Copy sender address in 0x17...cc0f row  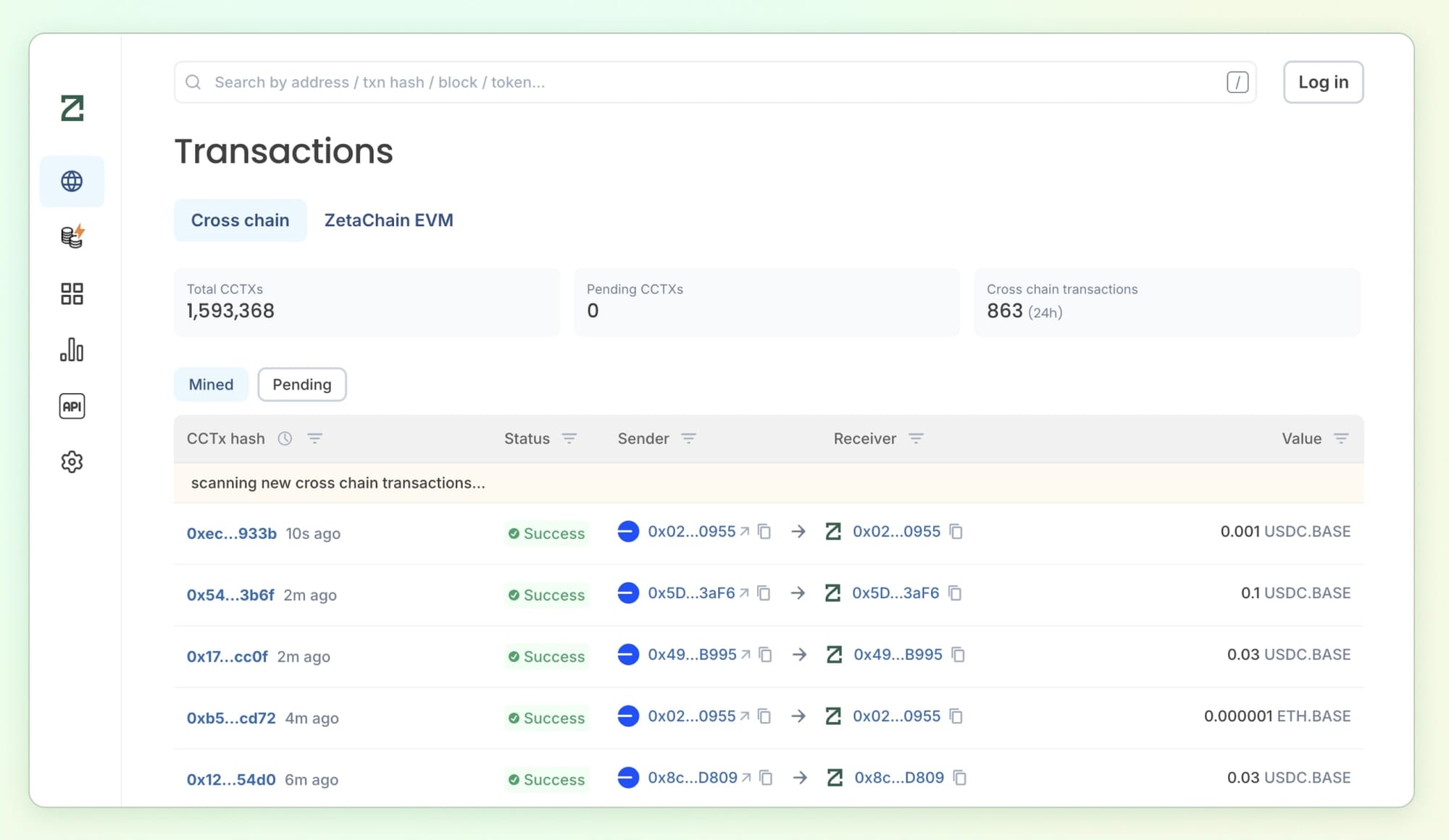[x=765, y=655]
